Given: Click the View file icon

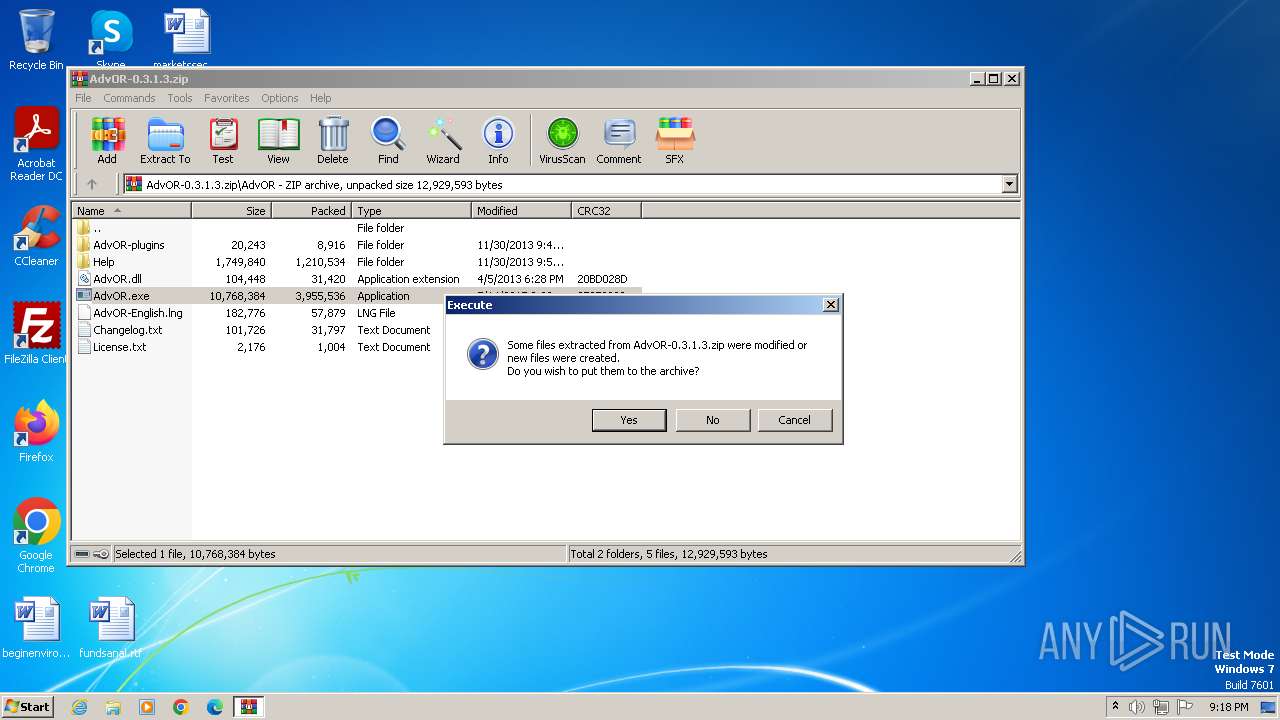Looking at the screenshot, I should [x=278, y=140].
